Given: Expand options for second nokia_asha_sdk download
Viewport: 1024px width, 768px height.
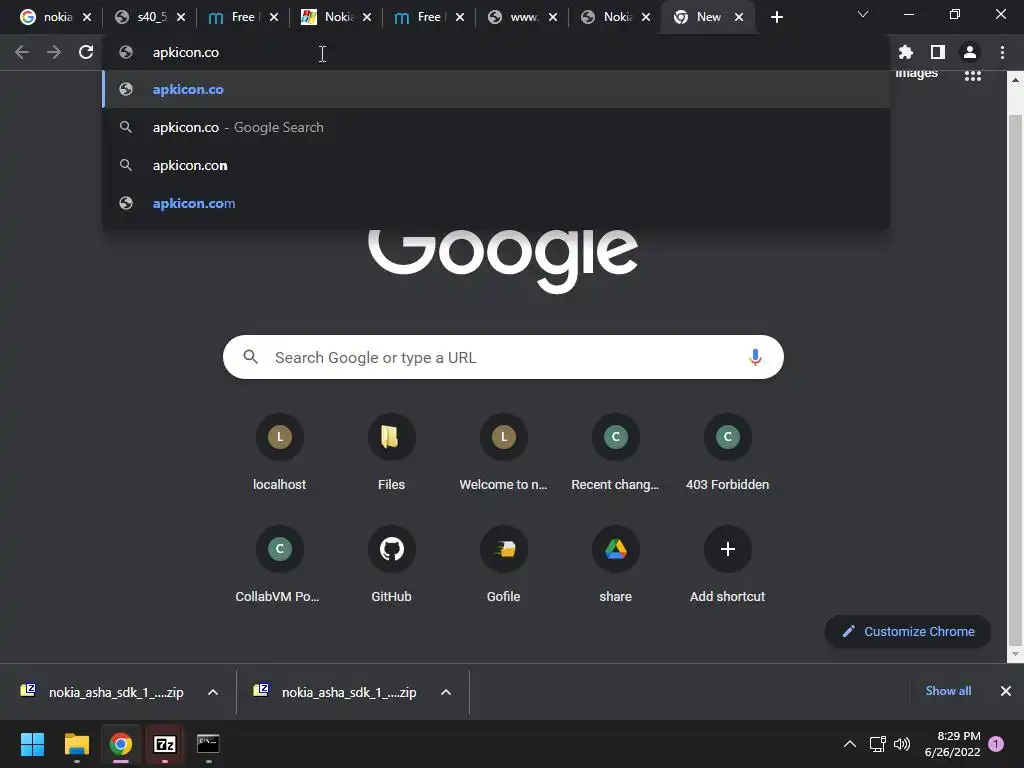Looking at the screenshot, I should tap(446, 692).
